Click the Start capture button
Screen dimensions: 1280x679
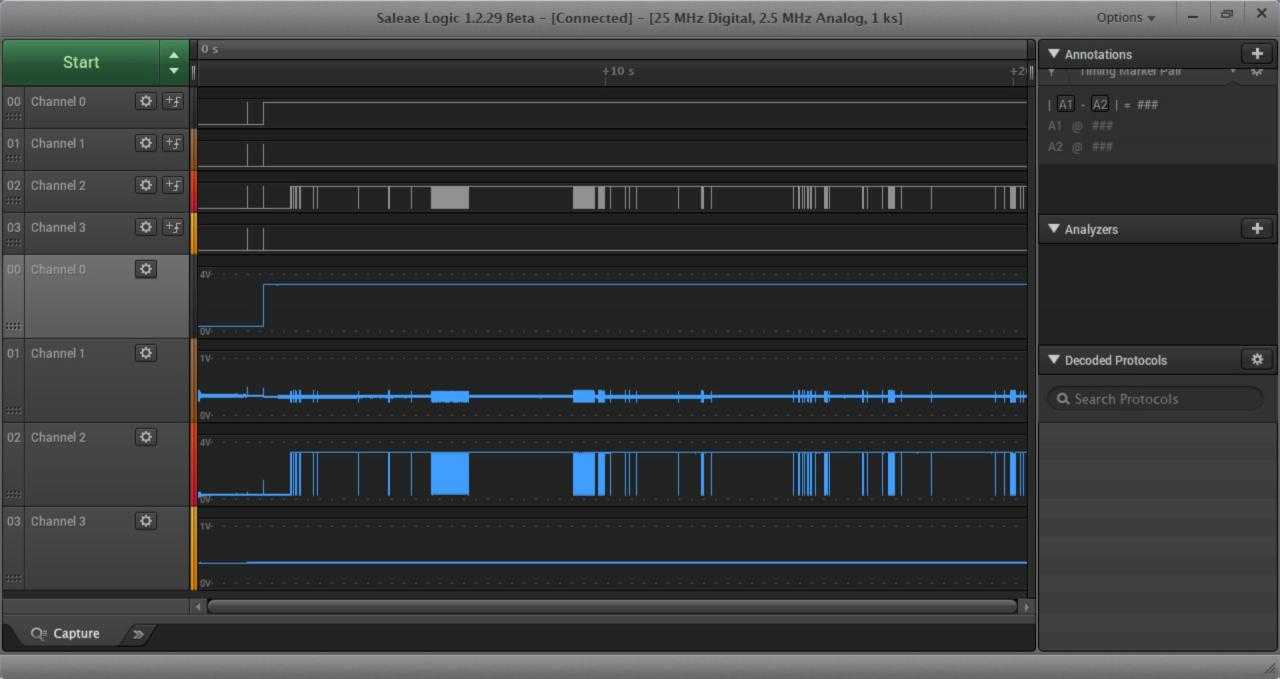(81, 62)
